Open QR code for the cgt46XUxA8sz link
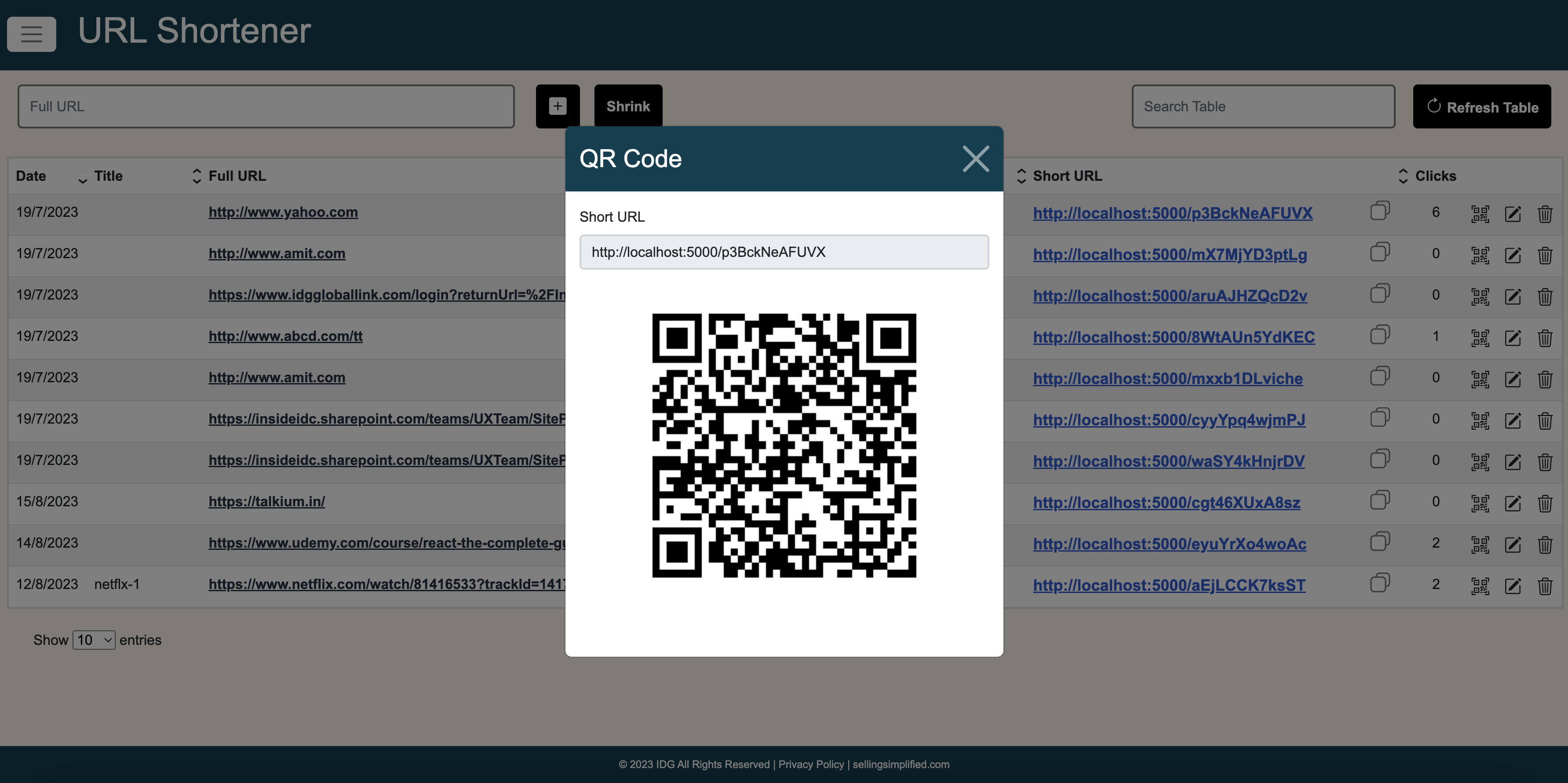The width and height of the screenshot is (1568, 783). click(x=1480, y=503)
